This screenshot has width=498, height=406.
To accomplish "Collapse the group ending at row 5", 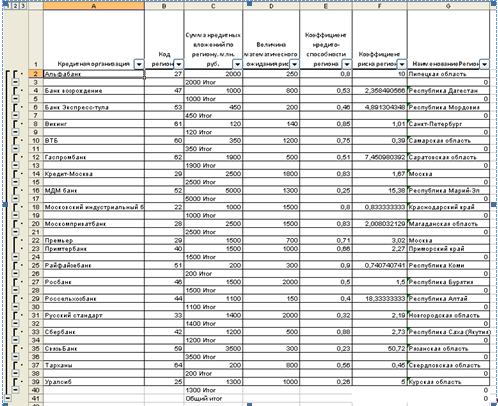I will point(15,99).
